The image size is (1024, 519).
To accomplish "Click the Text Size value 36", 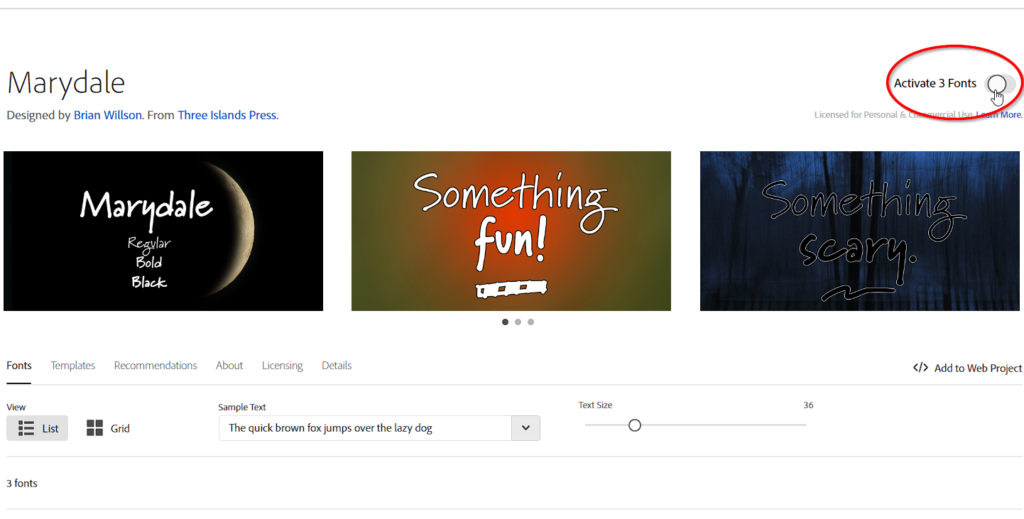I will pyautogui.click(x=808, y=405).
